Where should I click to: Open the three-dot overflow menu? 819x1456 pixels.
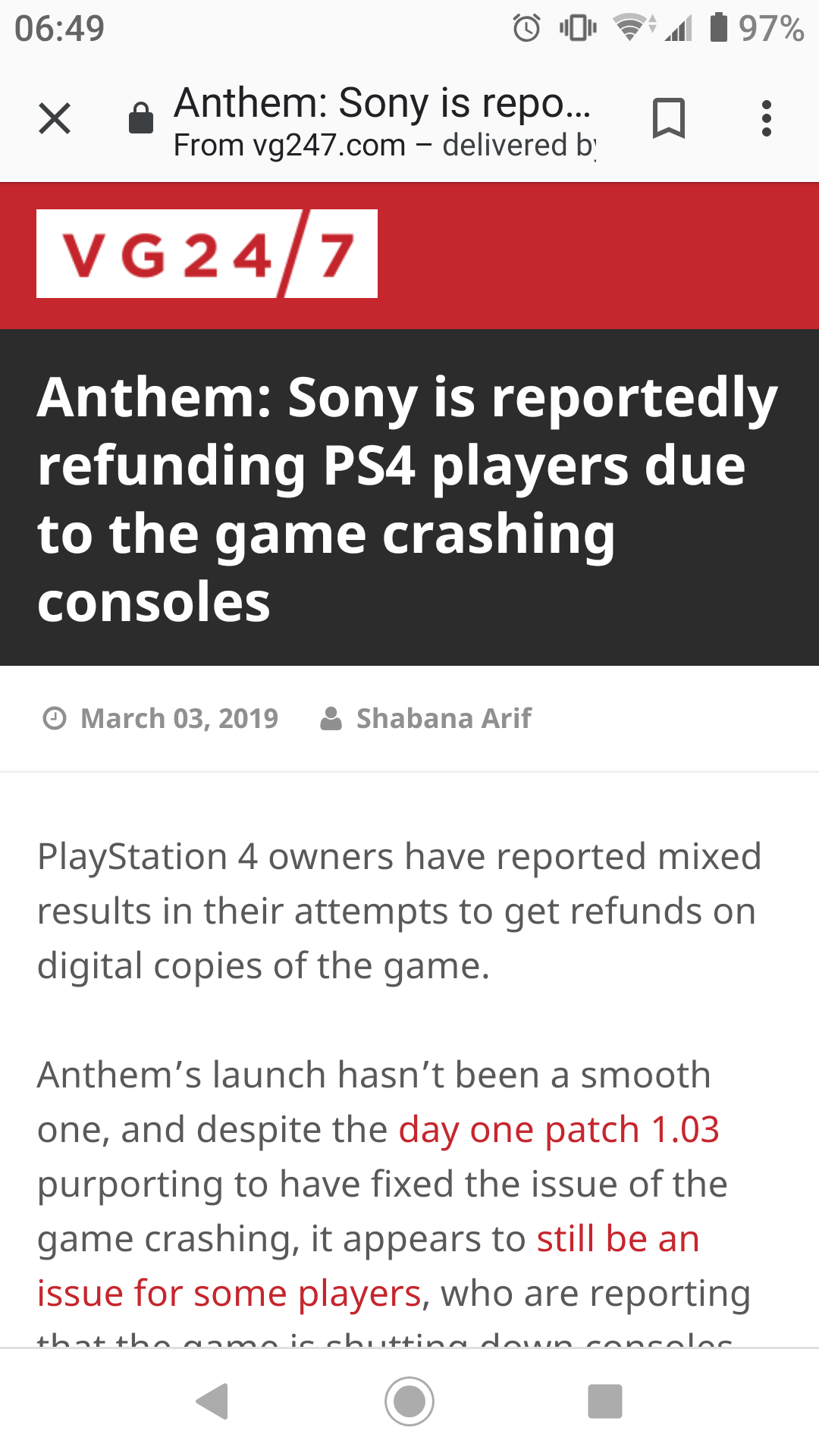pyautogui.click(x=767, y=119)
